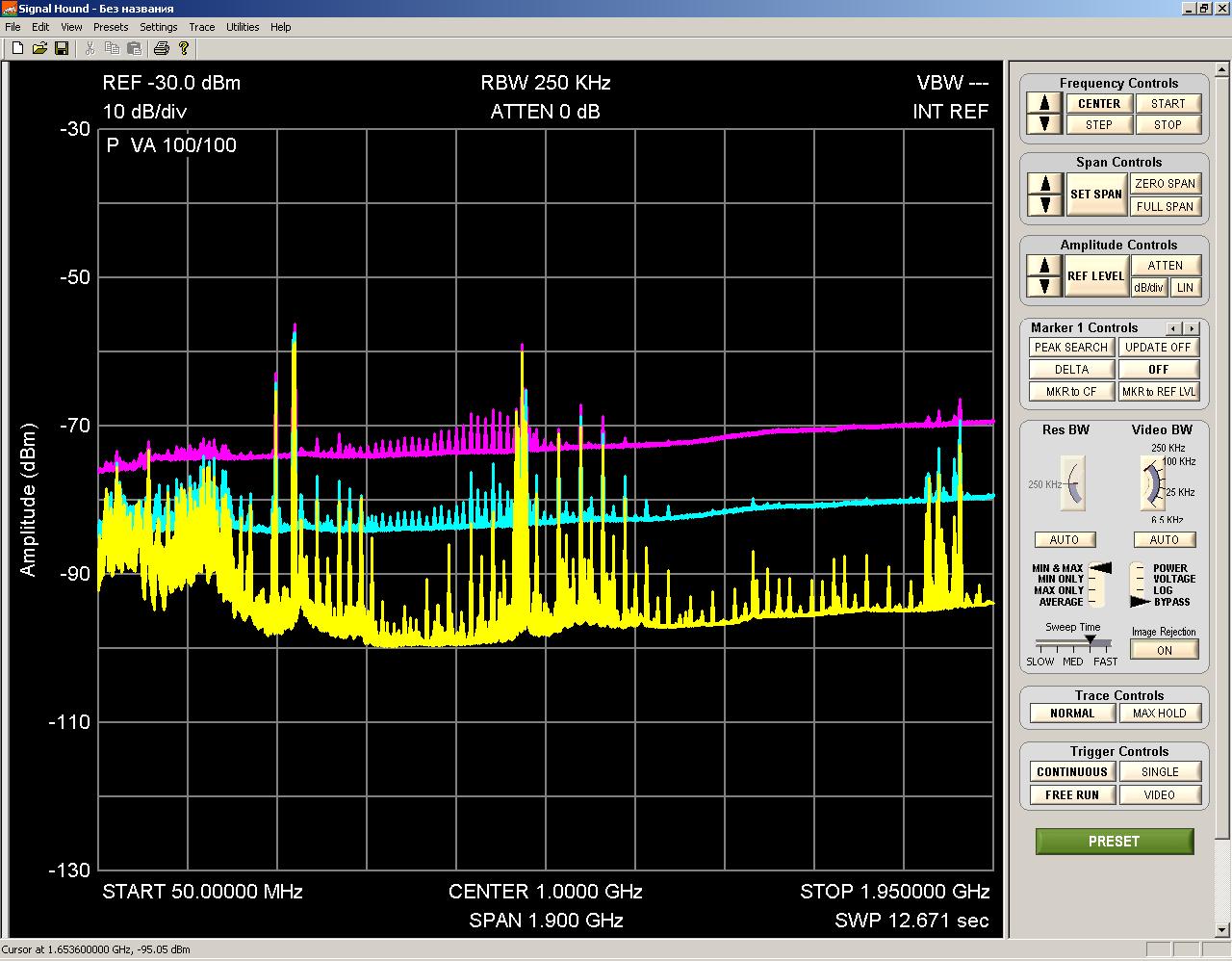
Task: Click the Res BW rotary knob
Action: point(1072,482)
